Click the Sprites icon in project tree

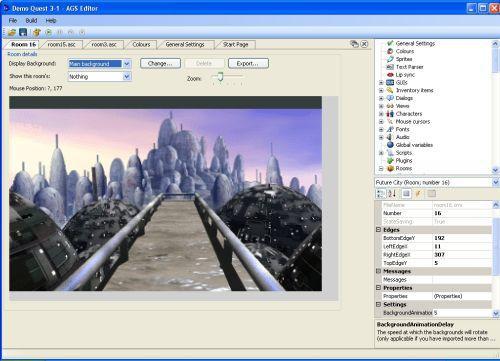(x=390, y=59)
